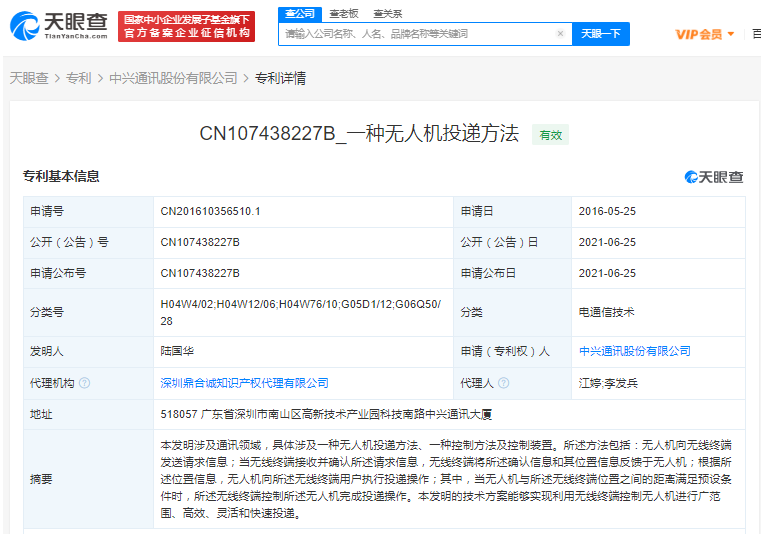Screen dimensions: 761x534
Task: Open 深圳鼎合诚知识产权代理有限公司 agency link
Action: tap(244, 383)
